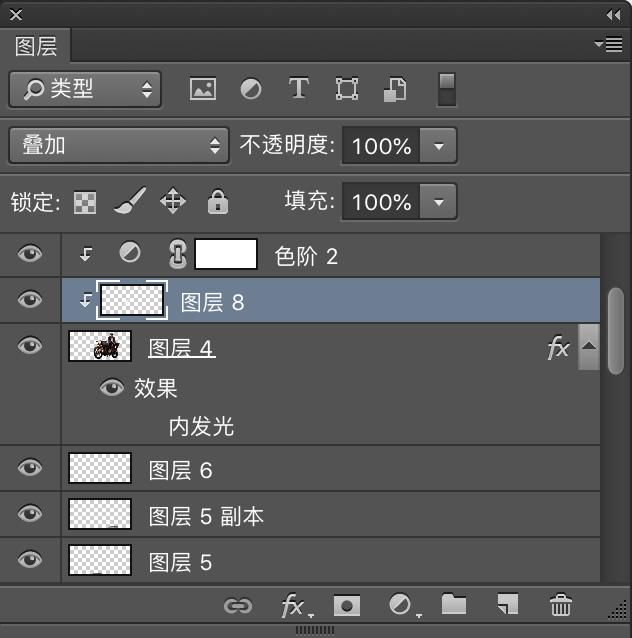Lock image pixels brush icon

click(130, 201)
